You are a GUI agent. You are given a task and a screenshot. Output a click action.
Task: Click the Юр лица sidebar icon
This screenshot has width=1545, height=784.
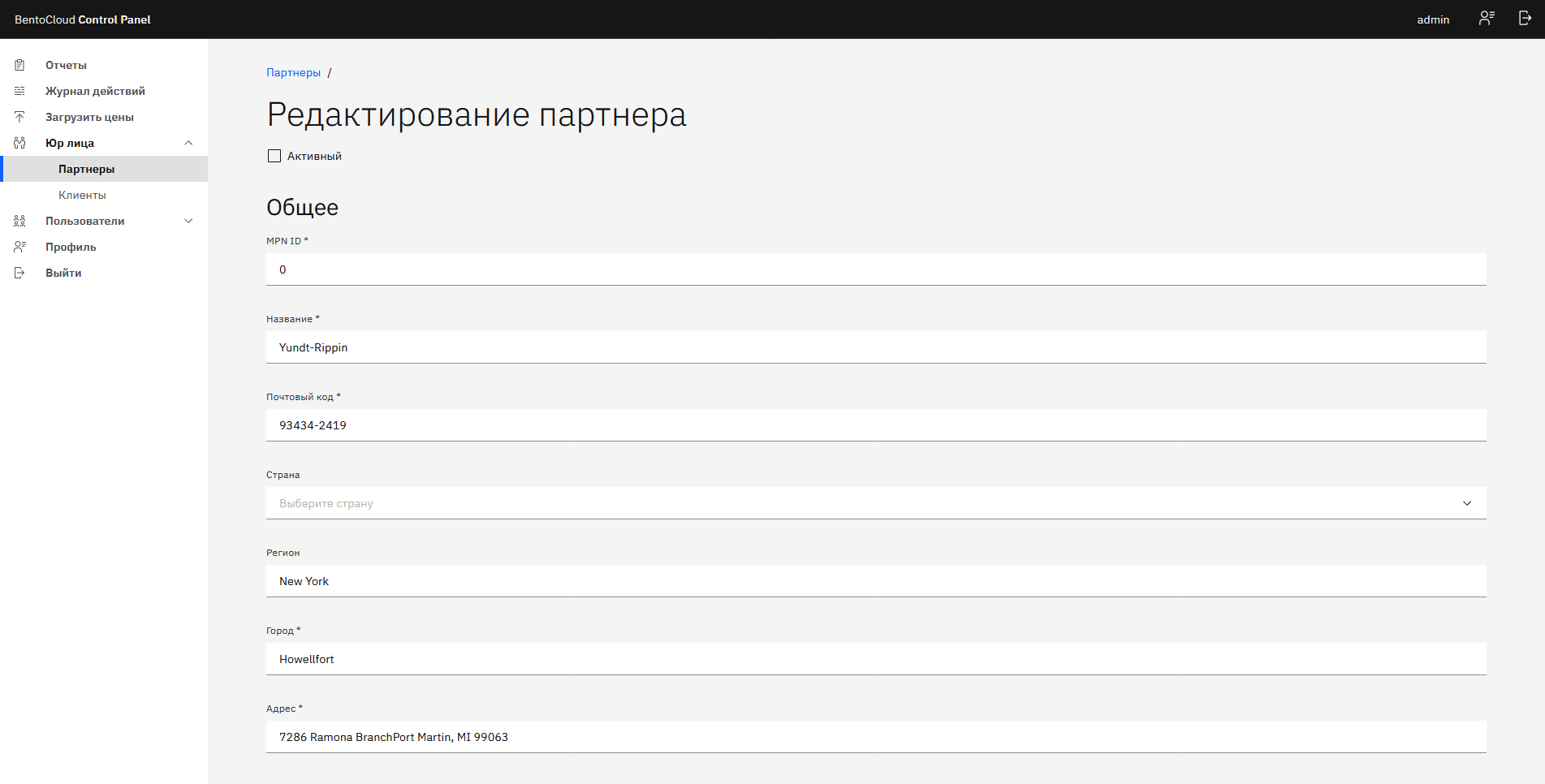tap(19, 143)
